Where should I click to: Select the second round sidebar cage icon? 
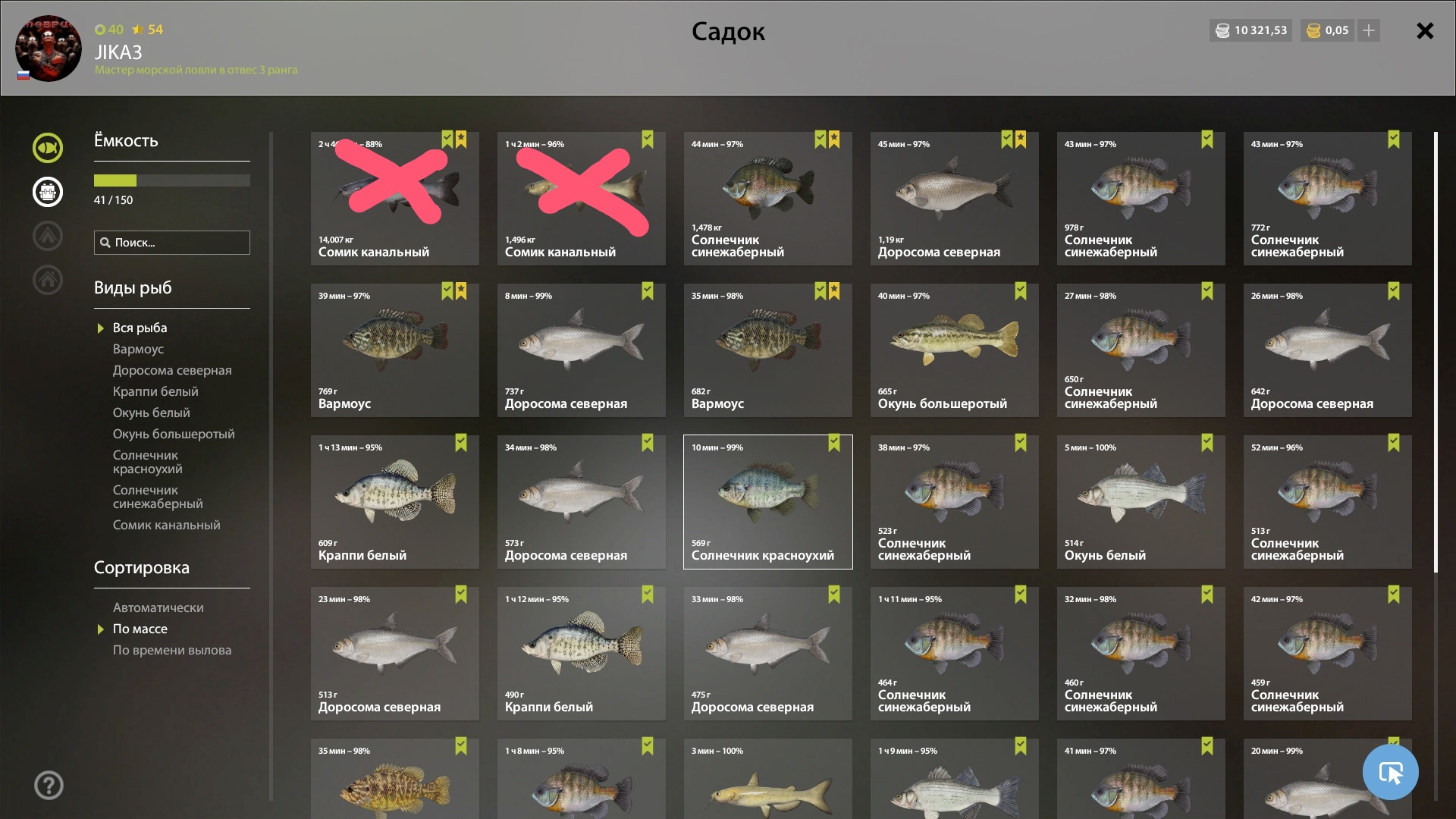coord(47,192)
